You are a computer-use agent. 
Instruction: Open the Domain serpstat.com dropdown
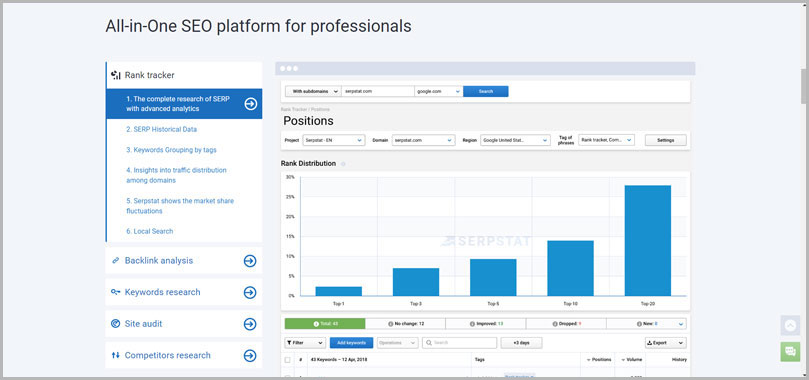424,140
